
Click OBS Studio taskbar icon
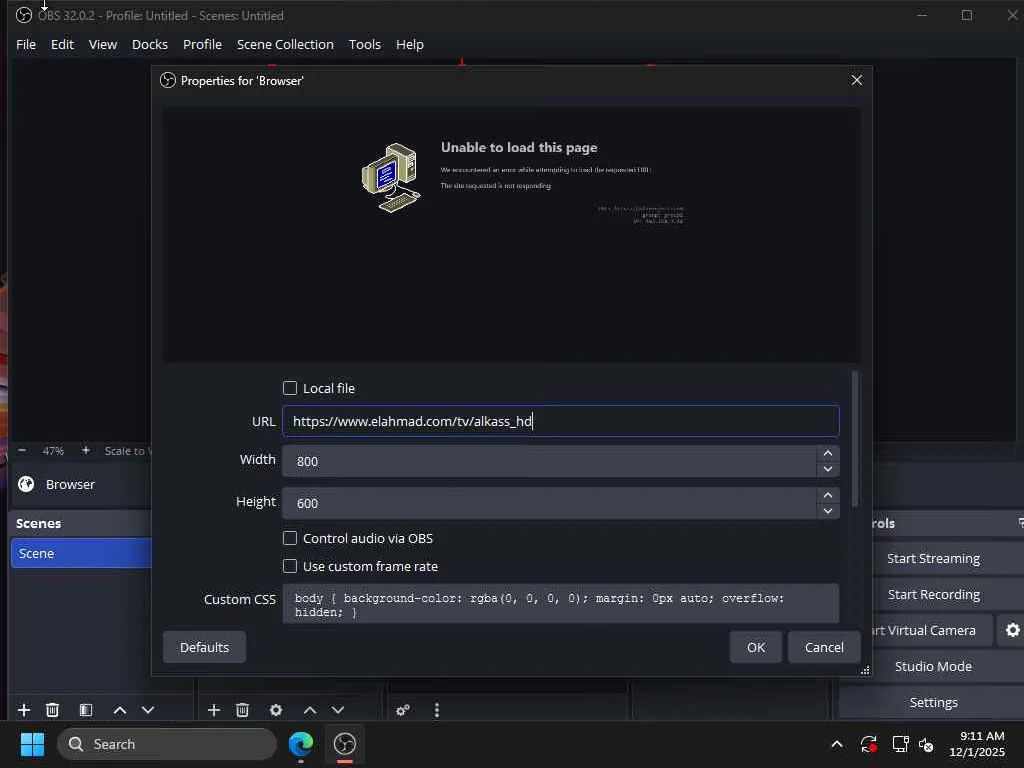[345, 744]
